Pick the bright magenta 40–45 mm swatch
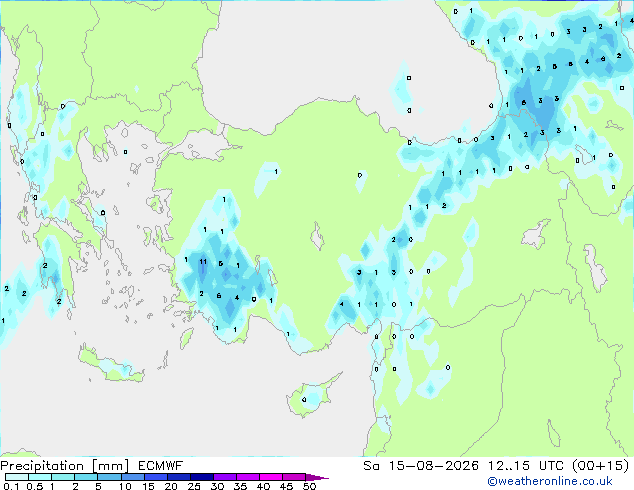Image resolution: width=634 pixels, height=490 pixels. (x=271, y=477)
